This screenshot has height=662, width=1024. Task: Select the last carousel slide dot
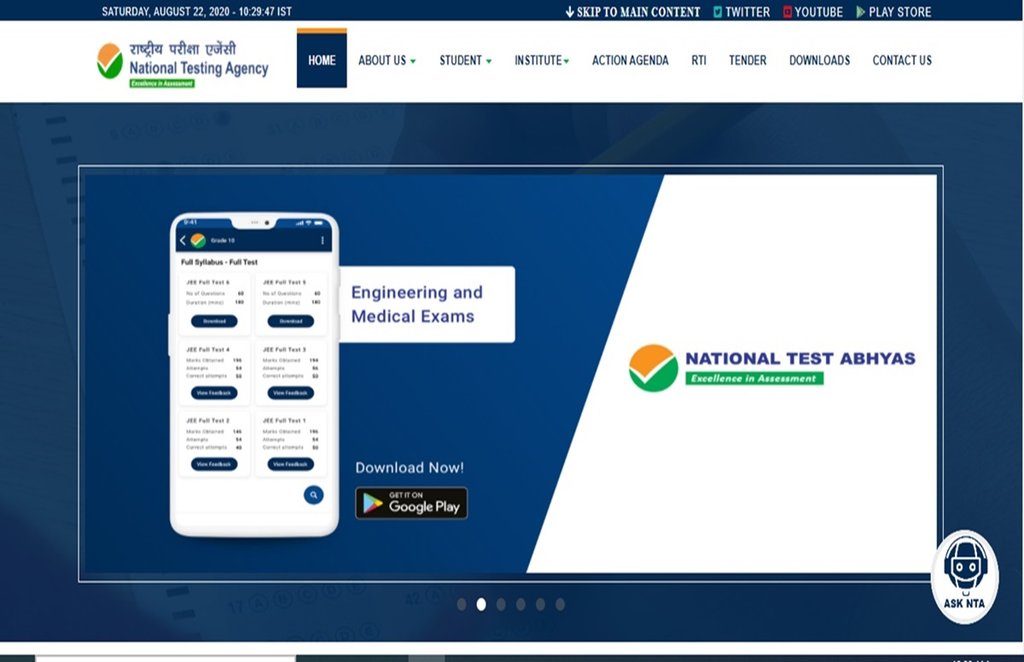click(560, 604)
